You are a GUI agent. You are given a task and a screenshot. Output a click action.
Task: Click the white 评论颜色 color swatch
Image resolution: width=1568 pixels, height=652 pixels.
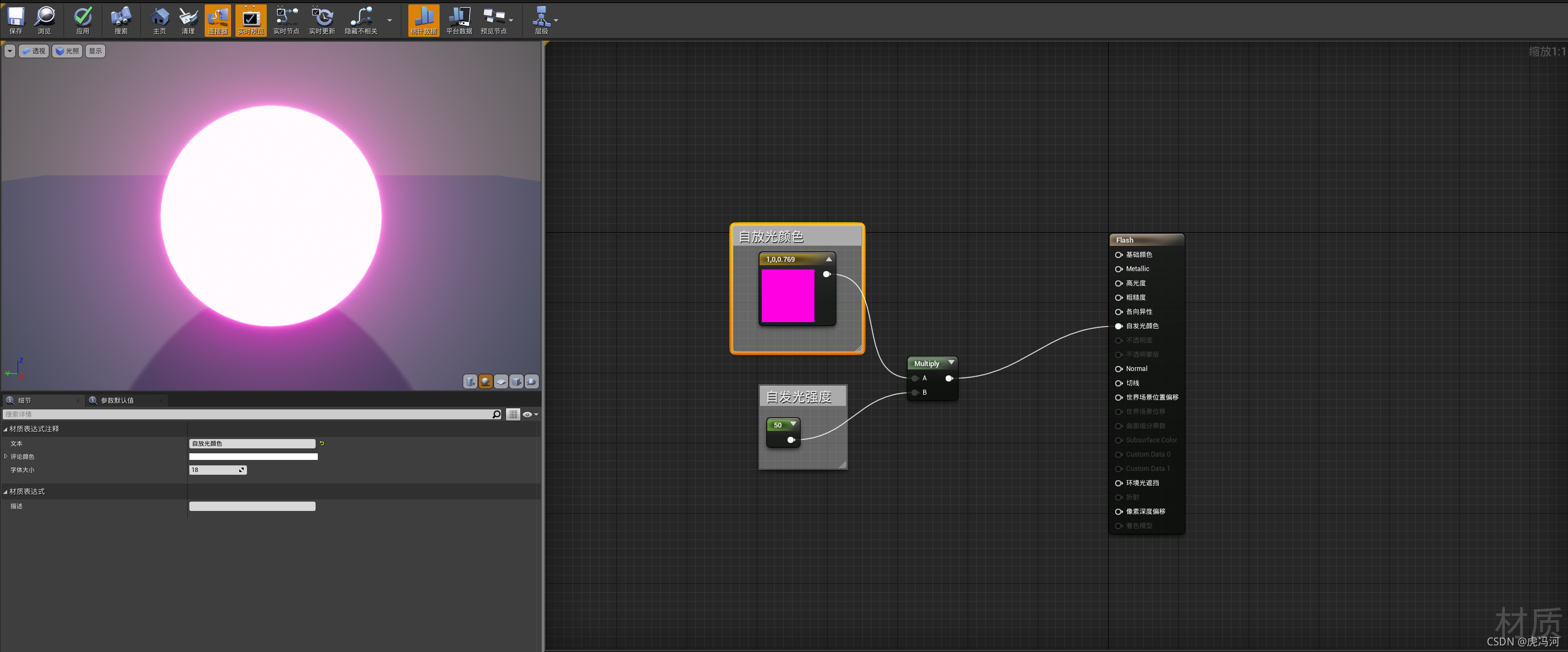coord(253,457)
